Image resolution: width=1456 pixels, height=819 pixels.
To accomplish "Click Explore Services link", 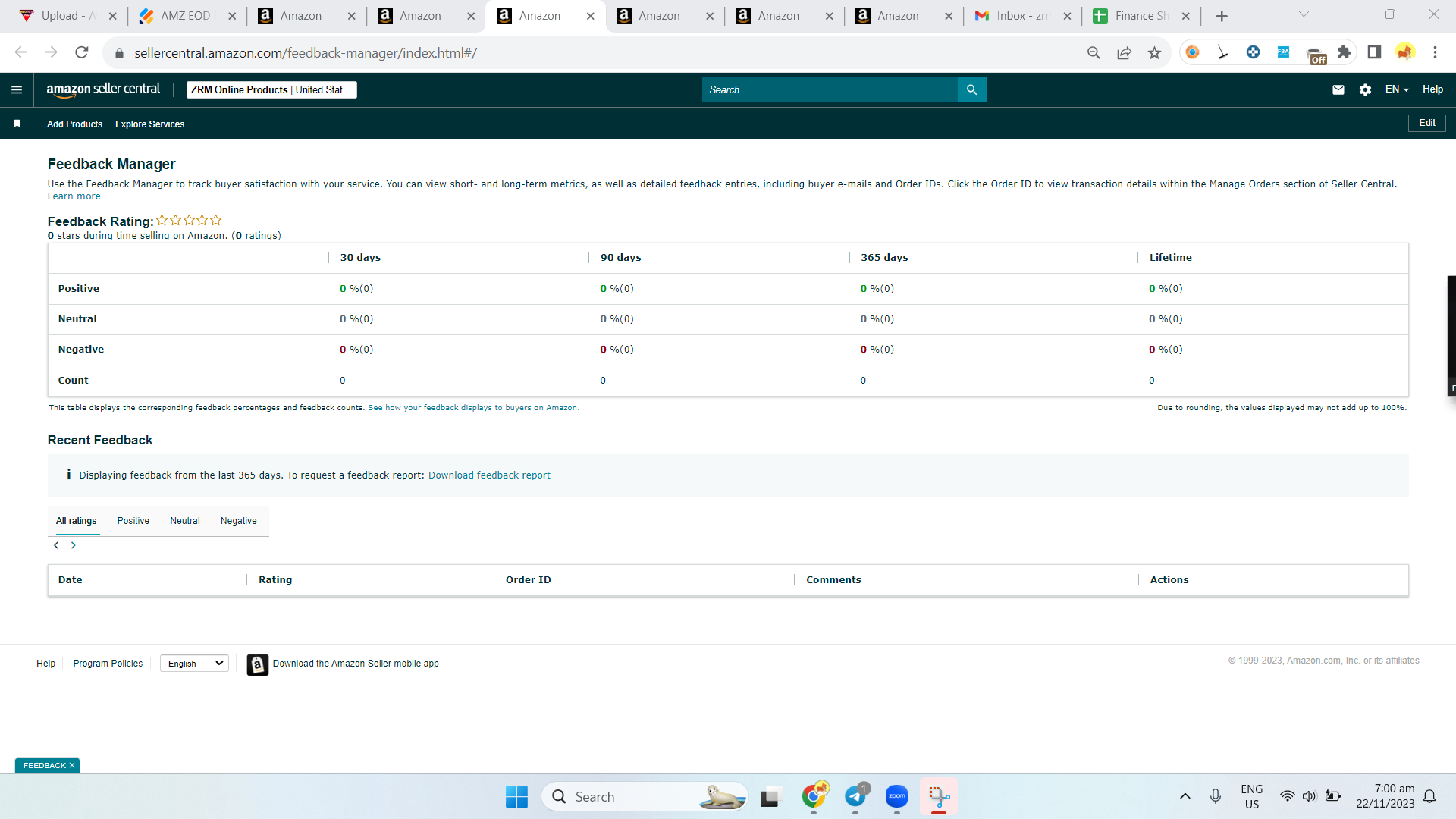I will [x=150, y=124].
